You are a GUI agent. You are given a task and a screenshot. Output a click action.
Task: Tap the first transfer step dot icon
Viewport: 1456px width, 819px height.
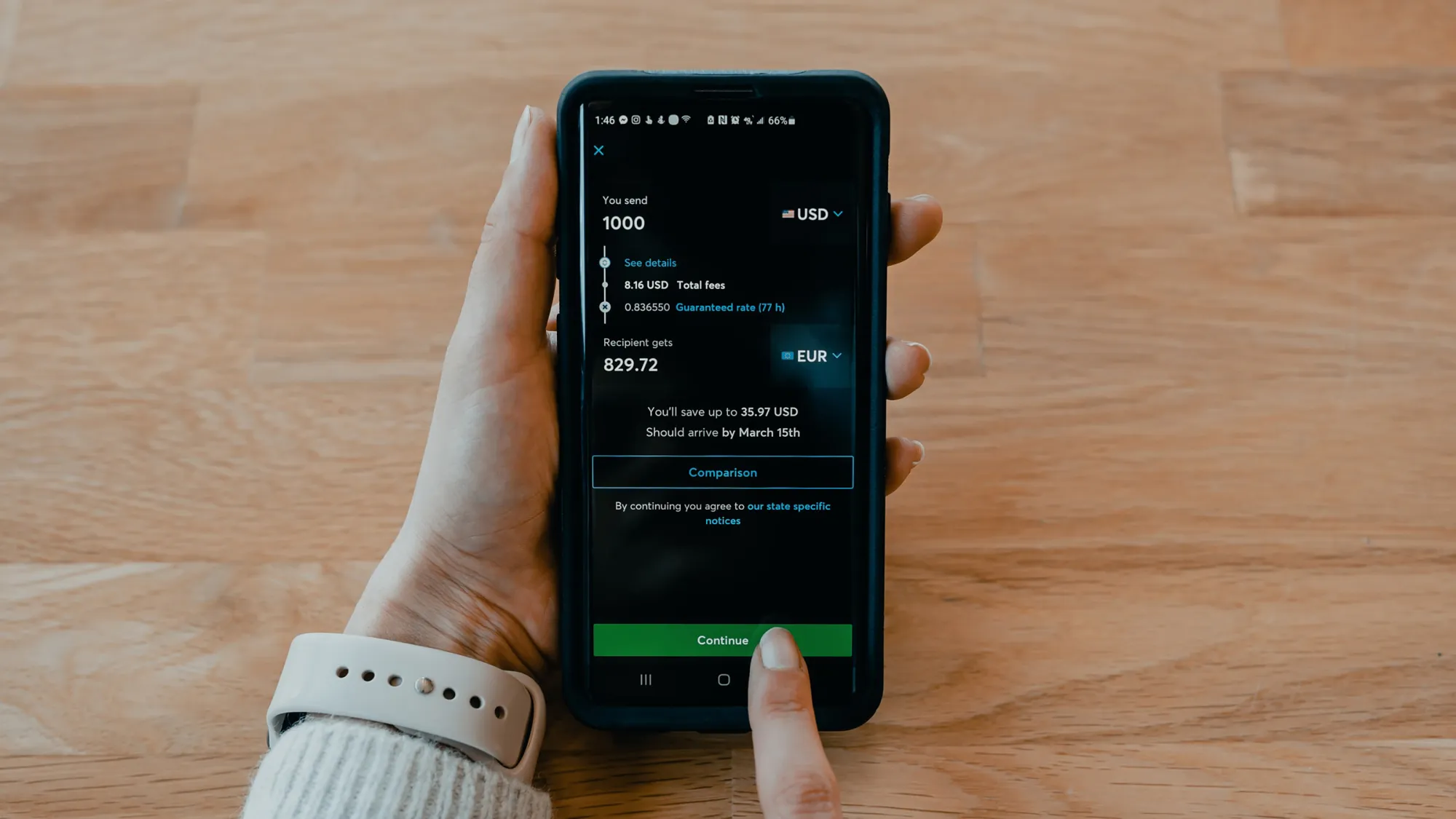click(x=605, y=262)
